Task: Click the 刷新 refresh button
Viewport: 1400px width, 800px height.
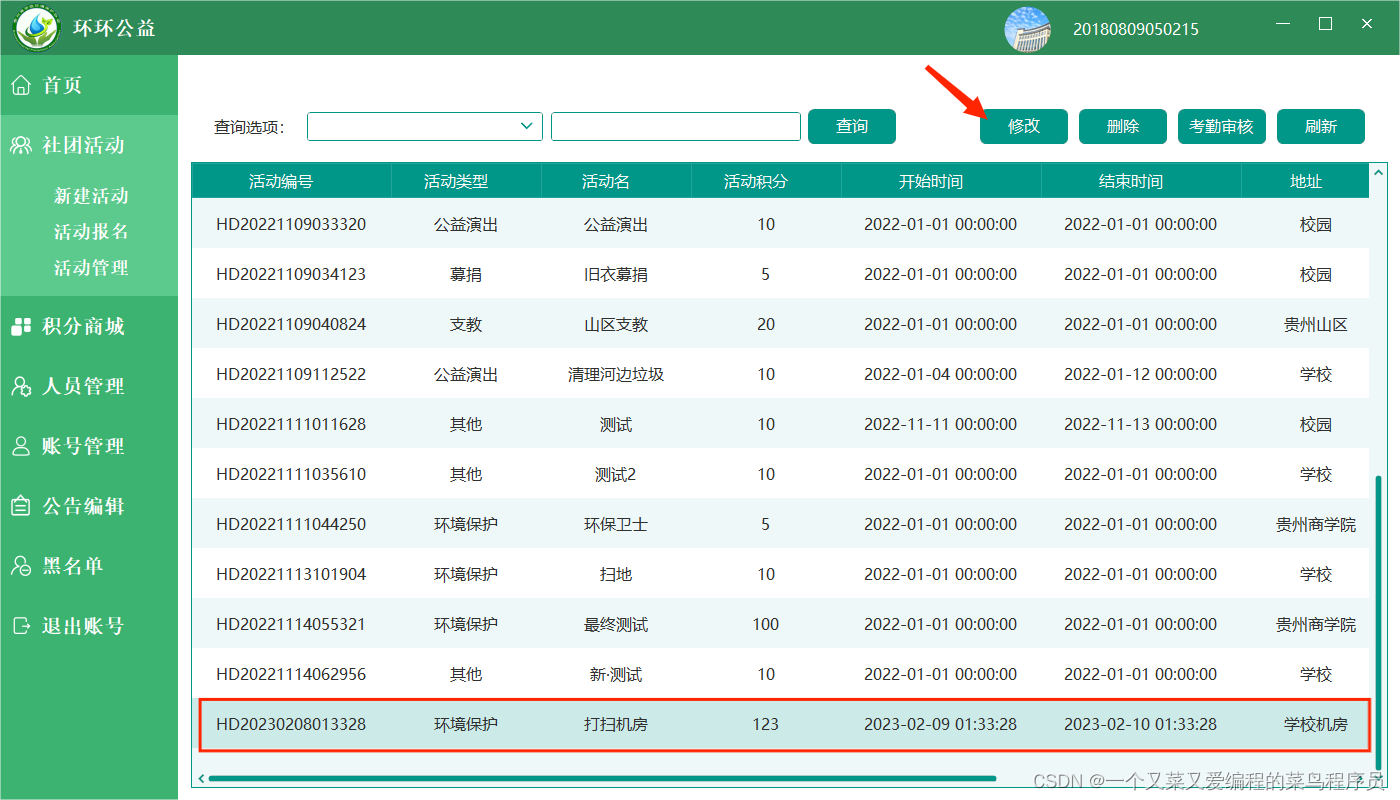Action: point(1320,126)
